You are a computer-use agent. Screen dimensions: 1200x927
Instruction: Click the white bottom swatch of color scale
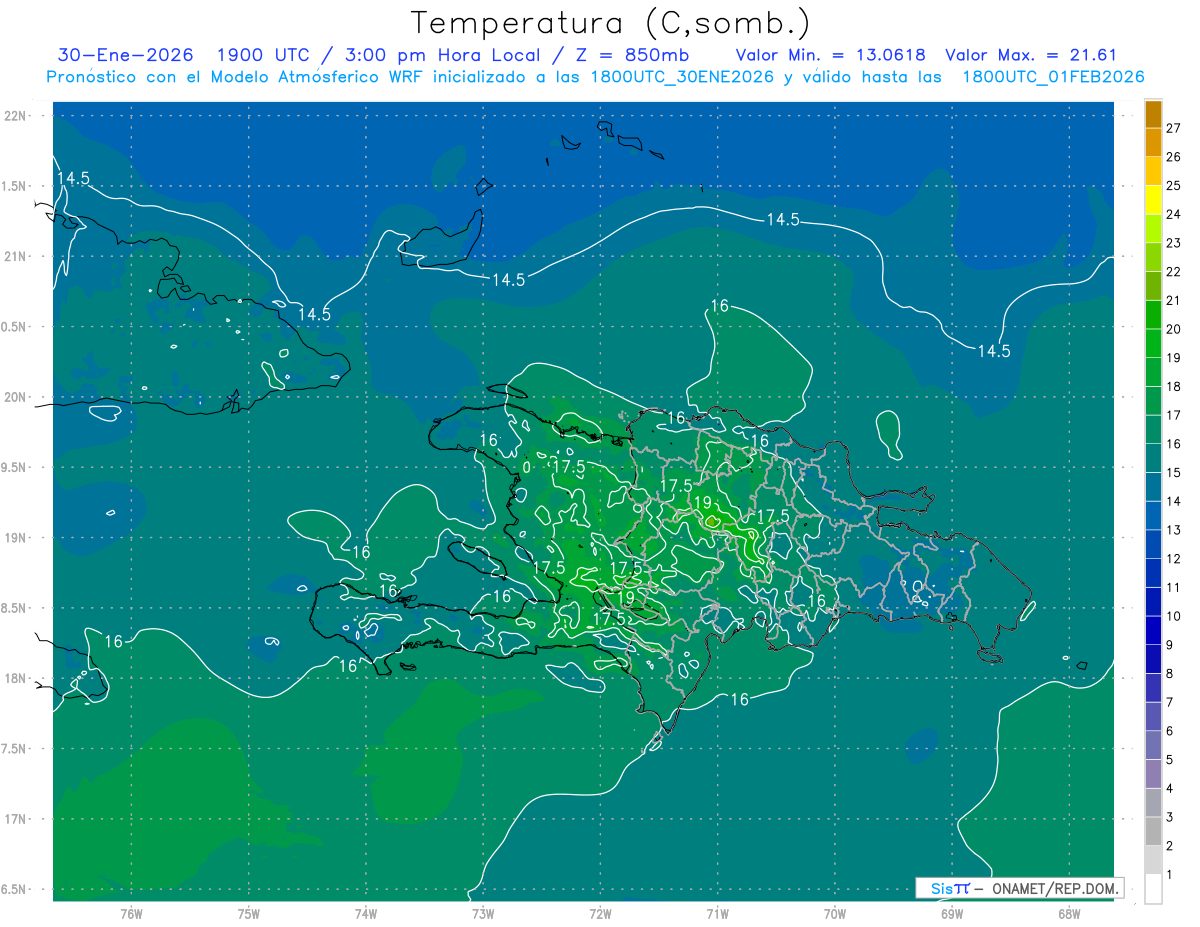(x=1153, y=888)
